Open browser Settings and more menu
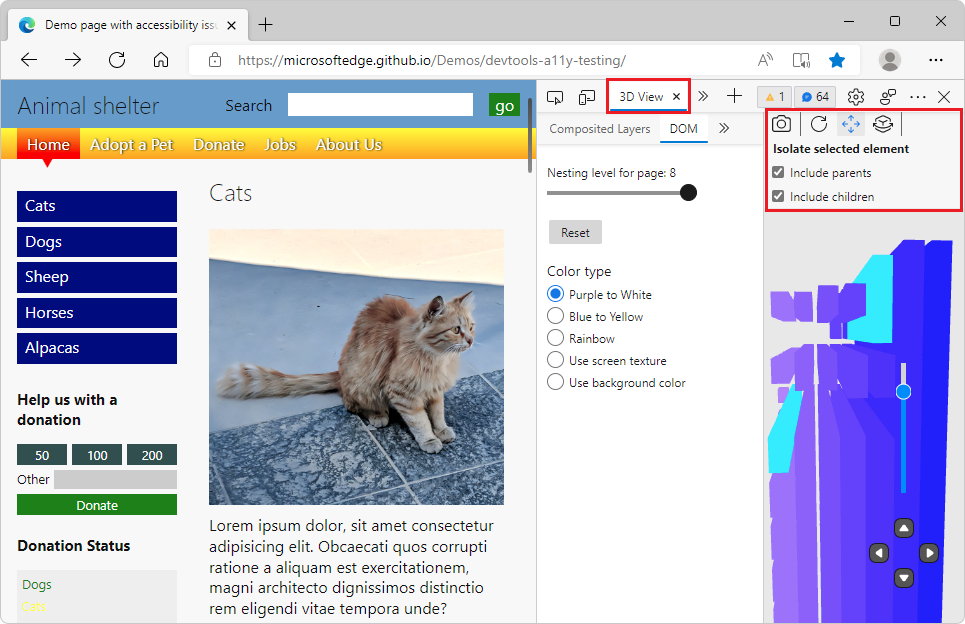Image resolution: width=965 pixels, height=624 pixels. pyautogui.click(x=935, y=60)
